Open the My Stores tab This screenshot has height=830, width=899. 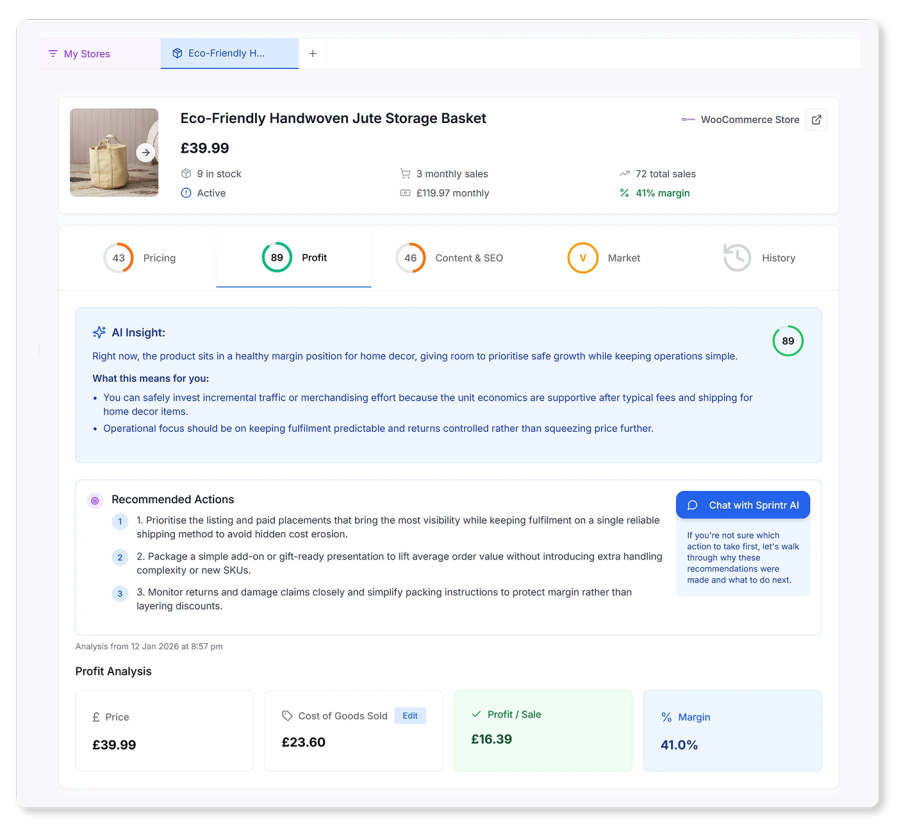pos(100,54)
